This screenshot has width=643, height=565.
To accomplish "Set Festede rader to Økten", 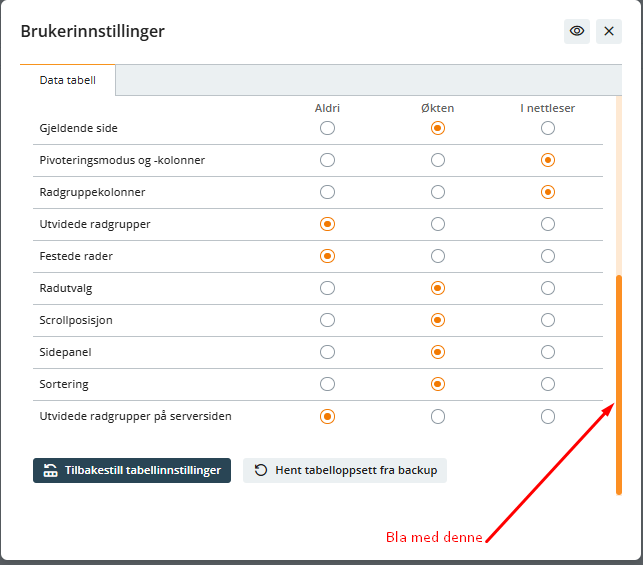I will click(438, 256).
